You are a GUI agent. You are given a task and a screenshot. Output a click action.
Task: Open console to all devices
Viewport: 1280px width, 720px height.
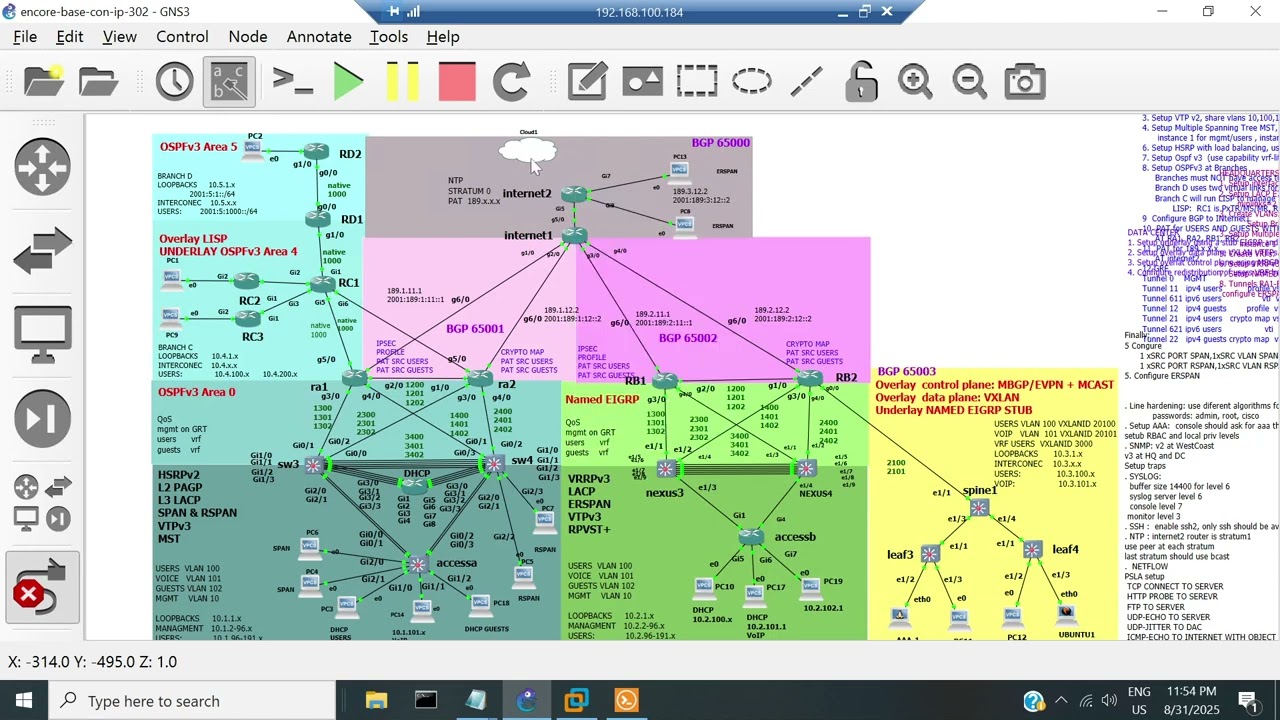[293, 81]
